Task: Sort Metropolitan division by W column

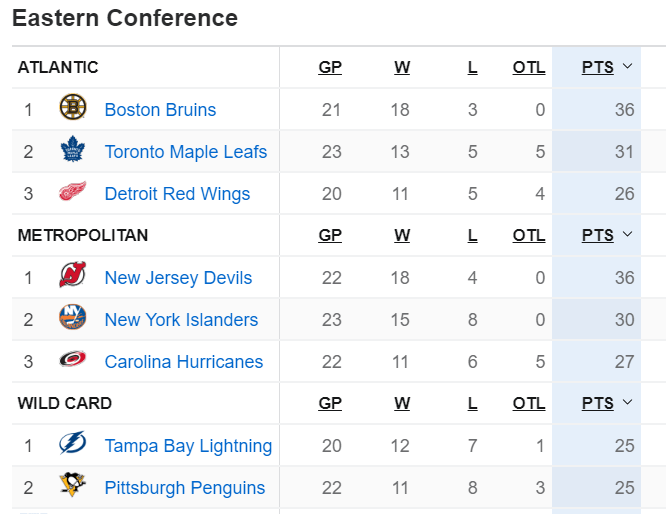Action: coord(402,236)
